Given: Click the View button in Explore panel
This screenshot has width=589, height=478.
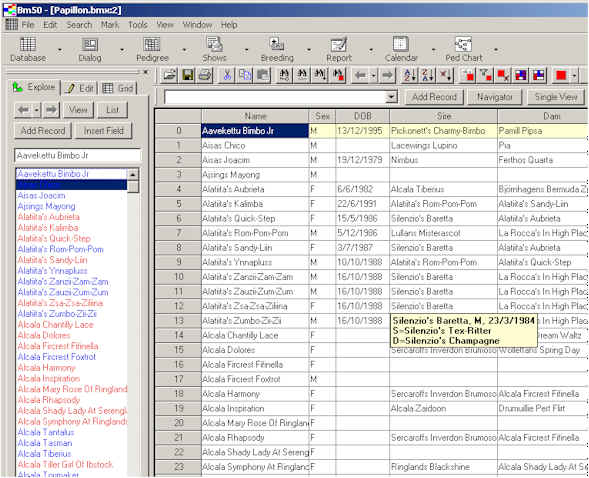Looking at the screenshot, I should [x=78, y=110].
